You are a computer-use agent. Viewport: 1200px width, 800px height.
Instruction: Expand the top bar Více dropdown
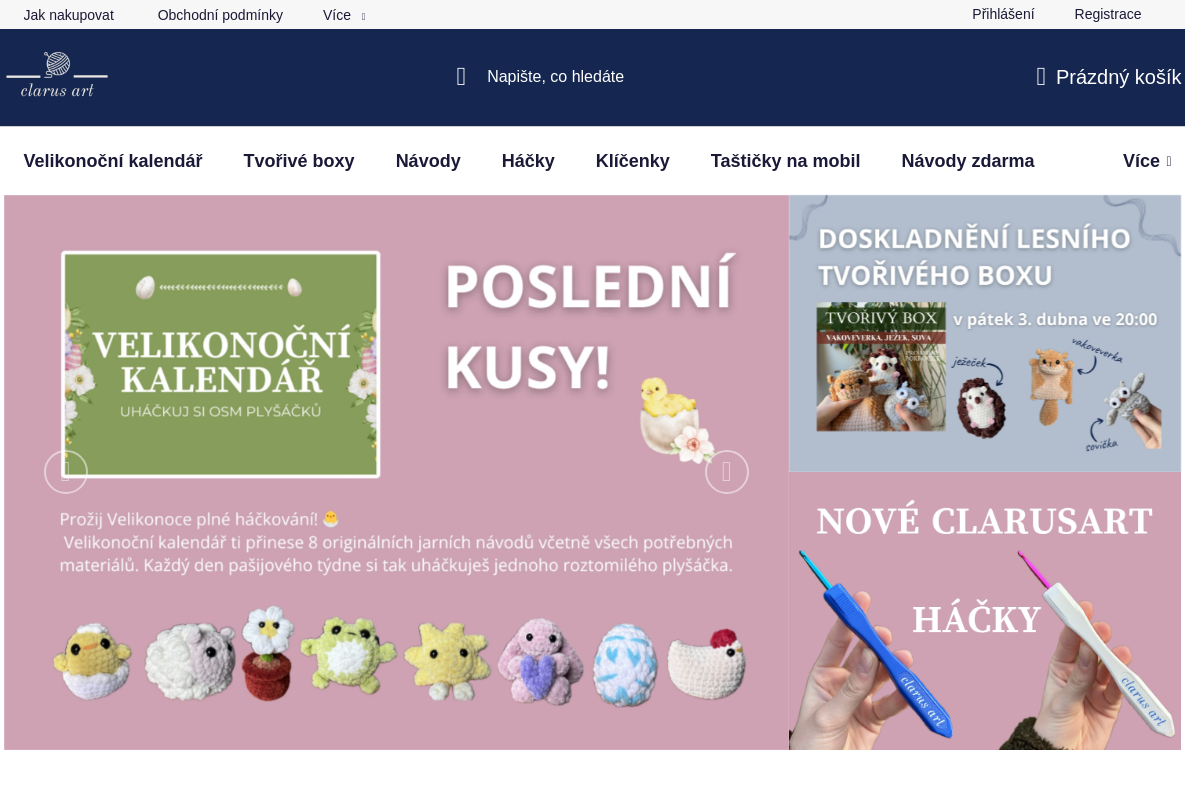(x=343, y=15)
